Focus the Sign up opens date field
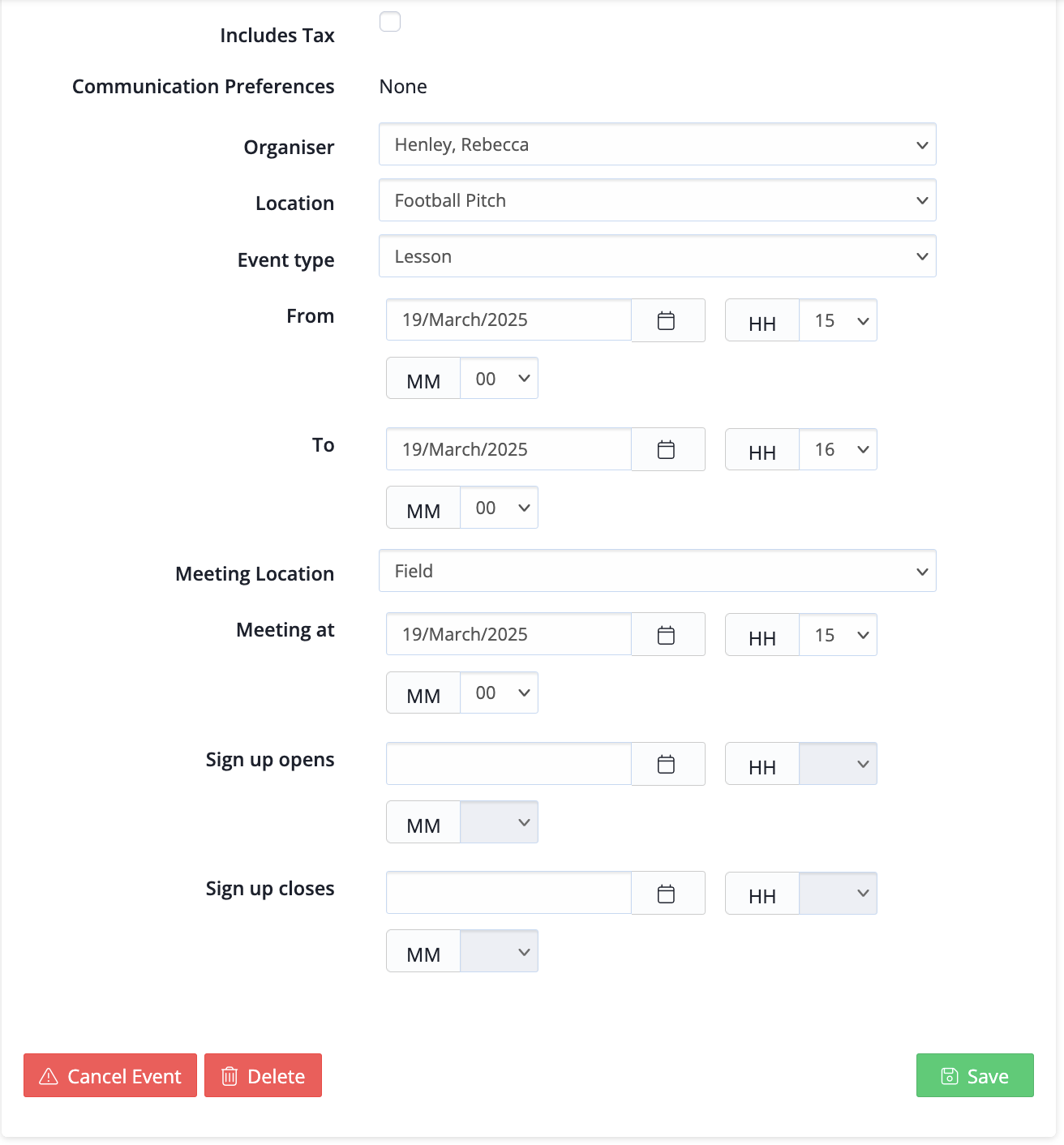Viewport: 1064px width, 1145px height. (508, 764)
